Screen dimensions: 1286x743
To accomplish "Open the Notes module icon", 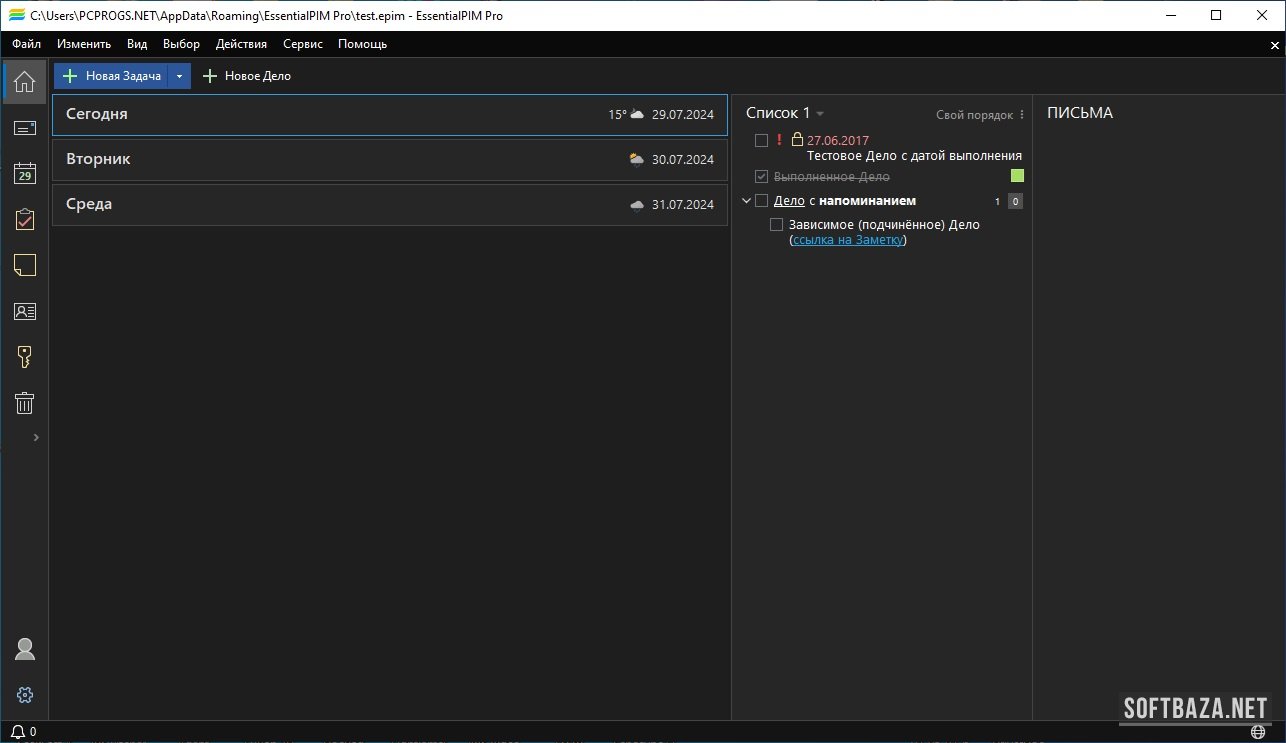I will click(25, 265).
